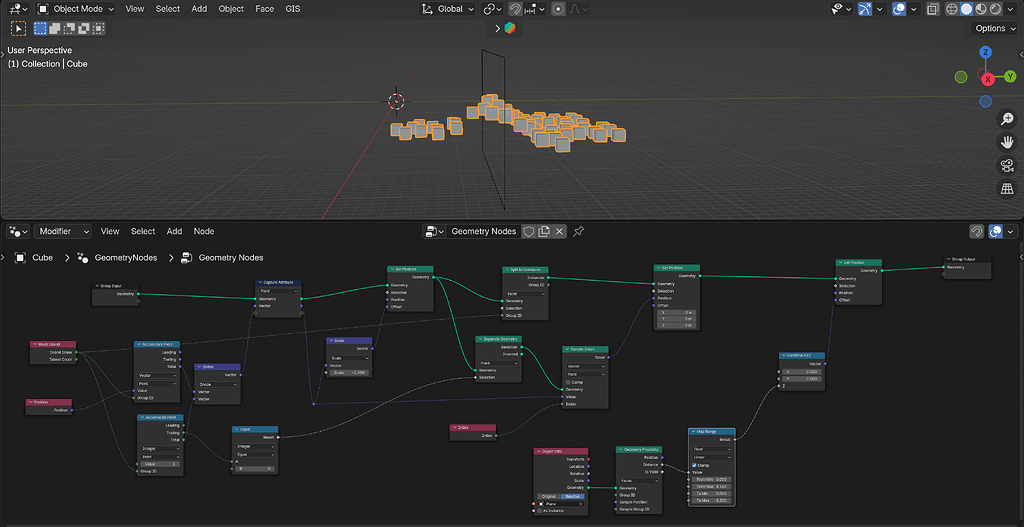Viewport: 1024px width, 527px height.
Task: Click the zoom magnifier viewport icon
Action: coord(1007,119)
